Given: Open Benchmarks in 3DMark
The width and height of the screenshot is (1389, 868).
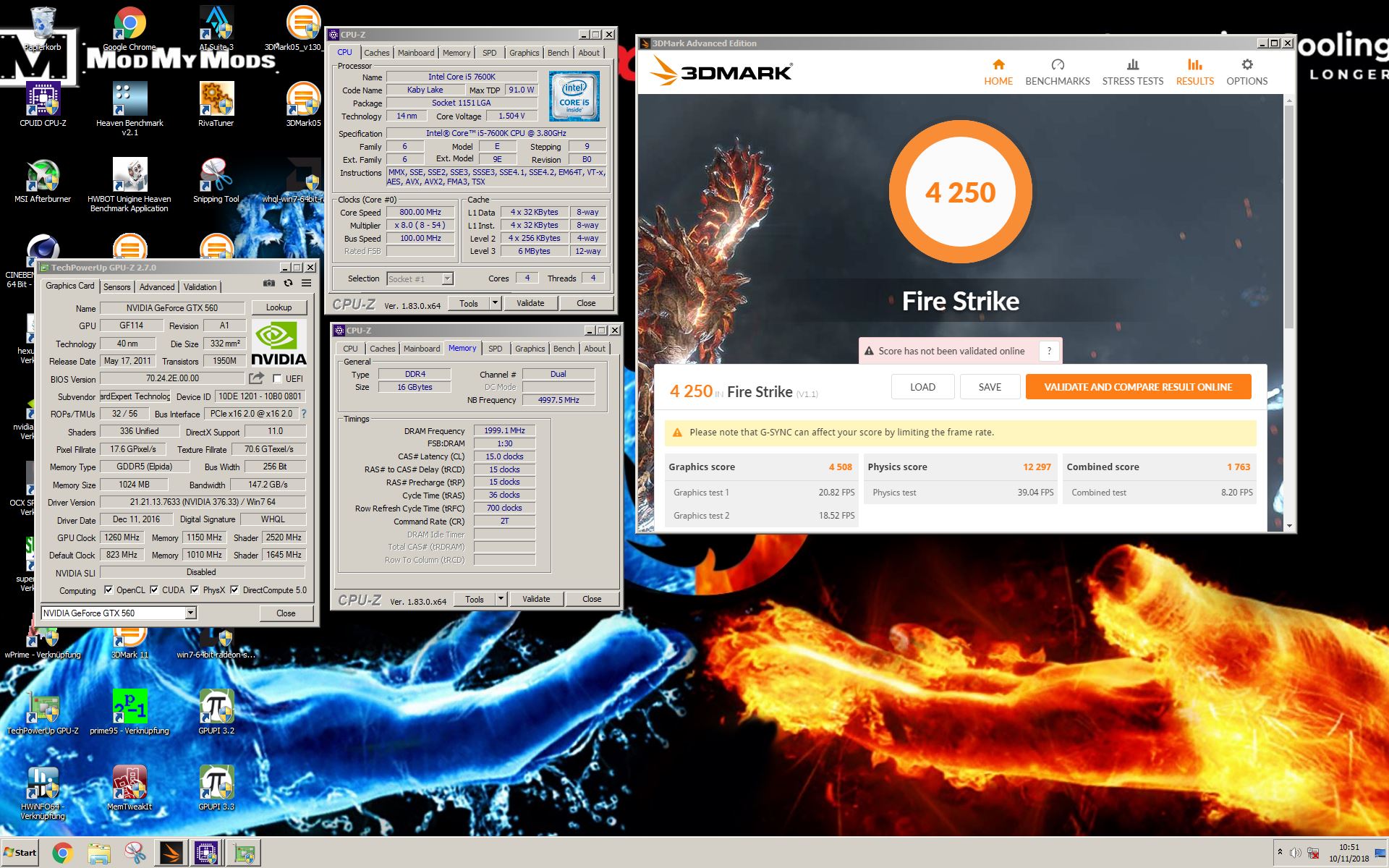Looking at the screenshot, I should 1057,72.
